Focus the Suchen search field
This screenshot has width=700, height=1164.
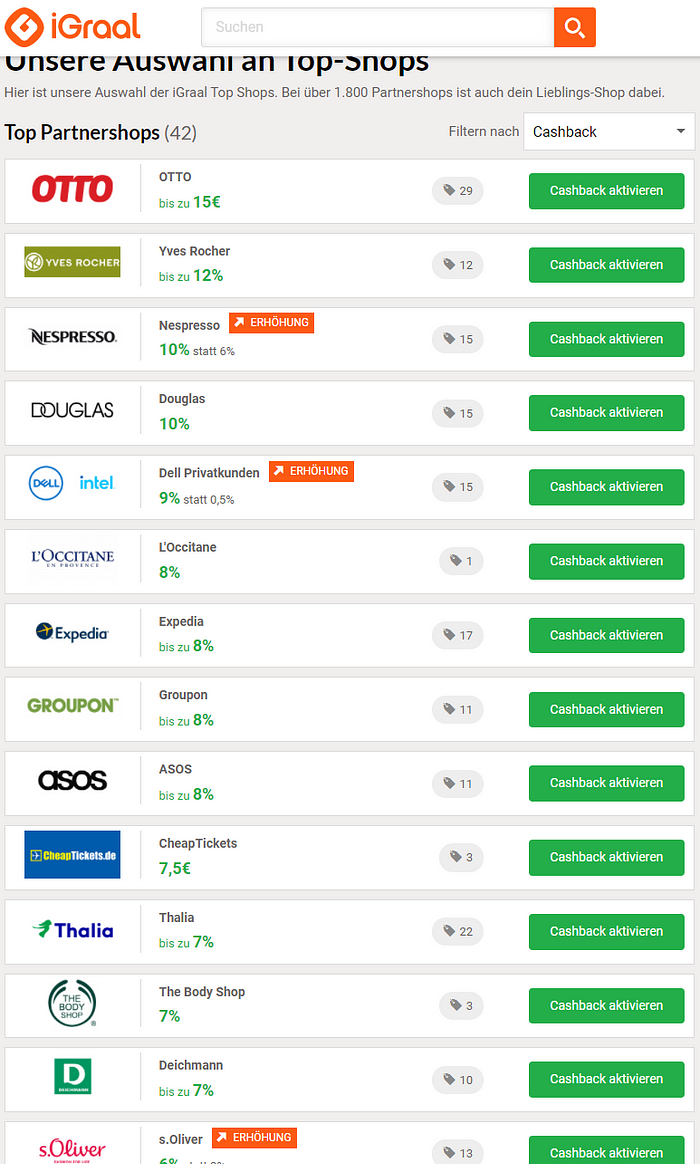(378, 27)
